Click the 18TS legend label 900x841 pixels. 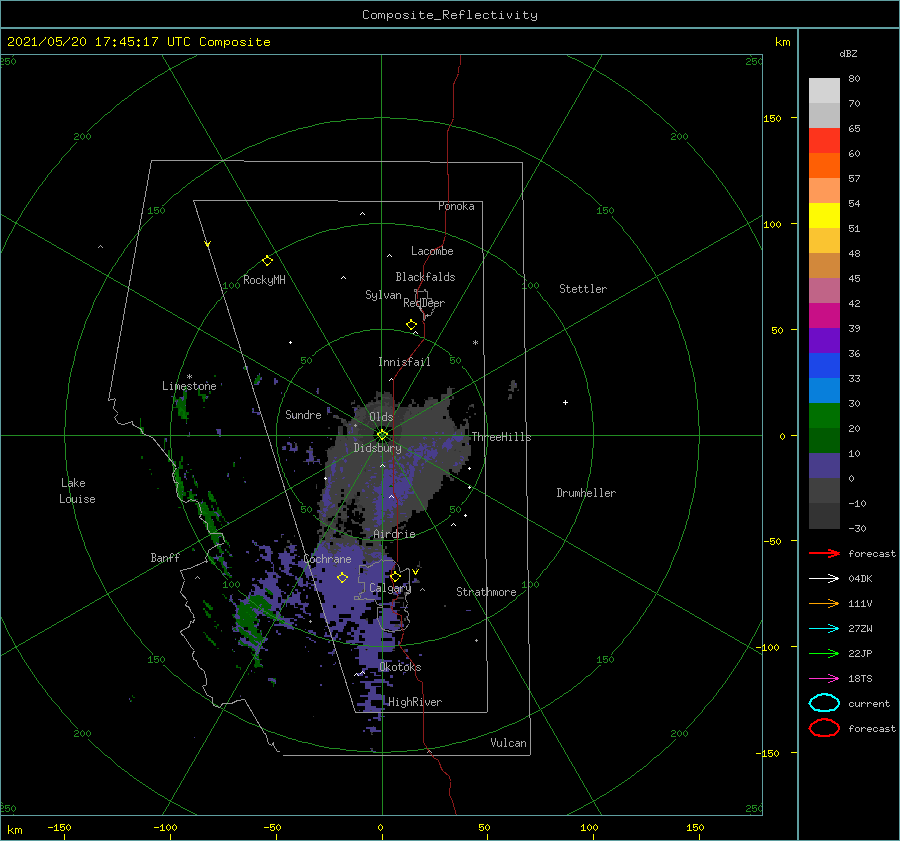pyautogui.click(x=860, y=678)
